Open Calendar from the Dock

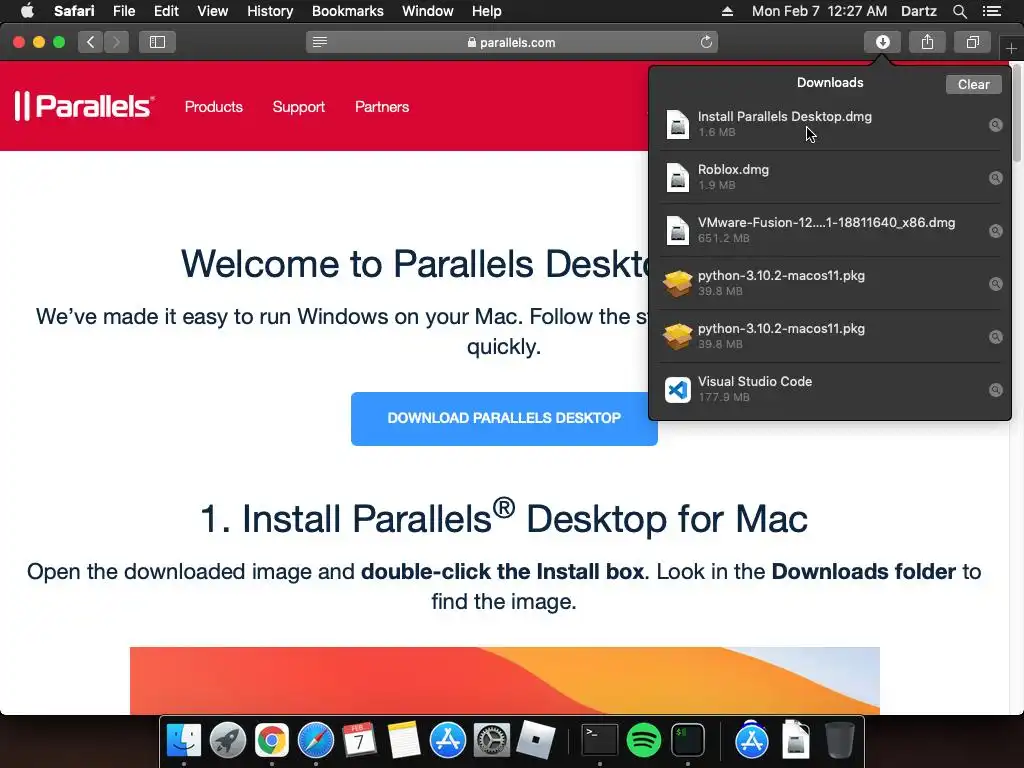tap(359, 741)
